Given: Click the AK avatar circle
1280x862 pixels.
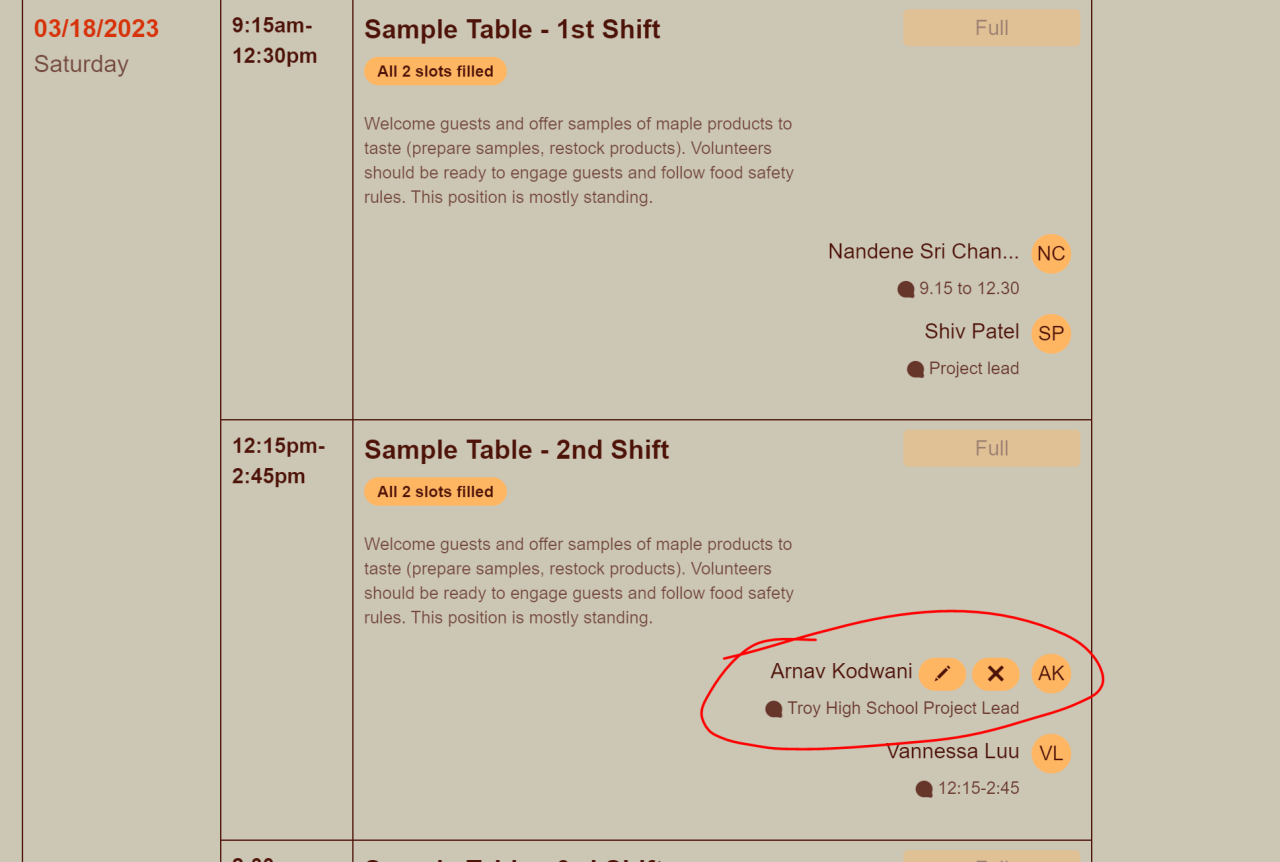Looking at the screenshot, I should click(1051, 674).
